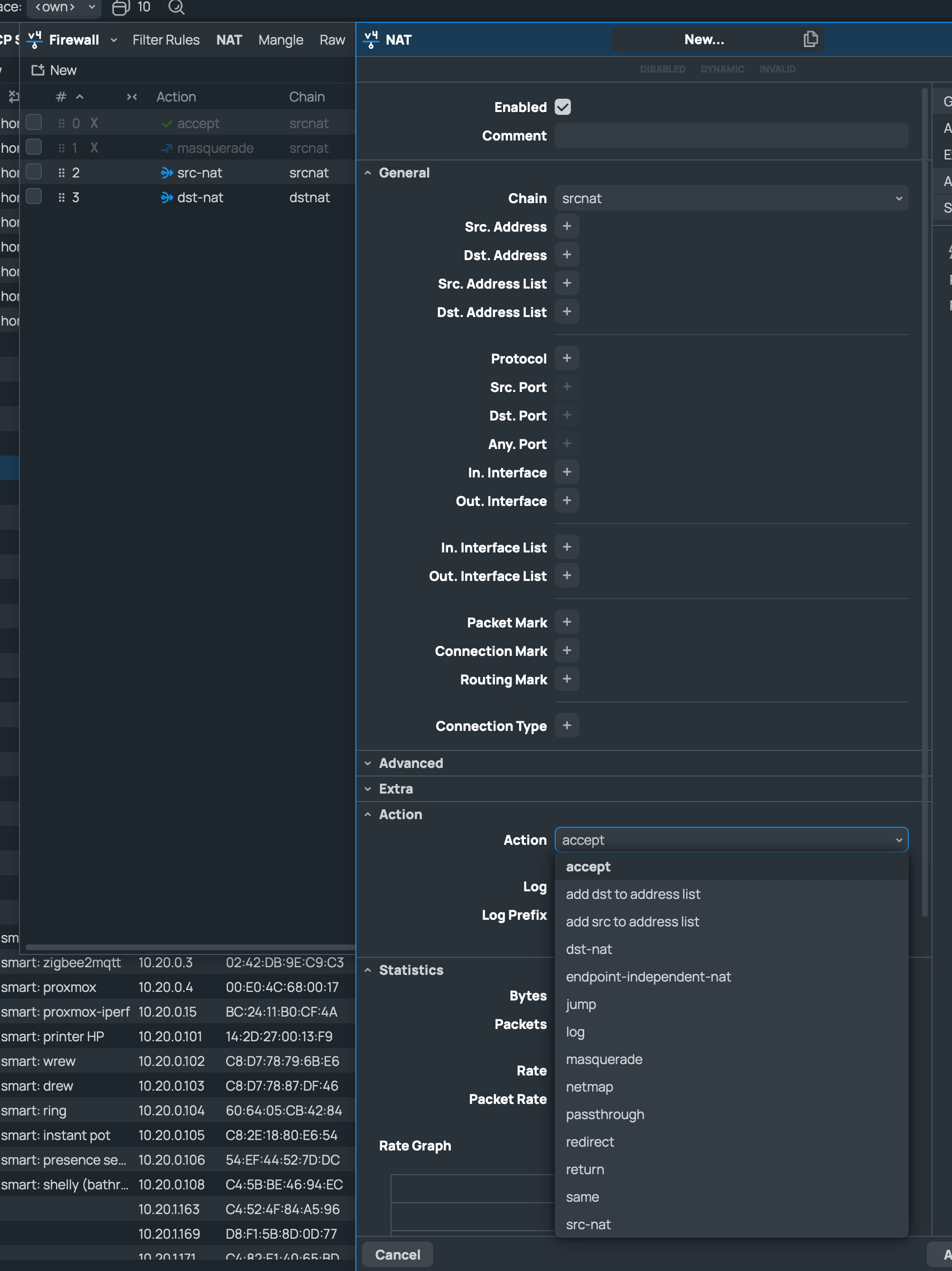
Task: Select the dst-nat arrow icon on rule 3
Action: coord(166,197)
